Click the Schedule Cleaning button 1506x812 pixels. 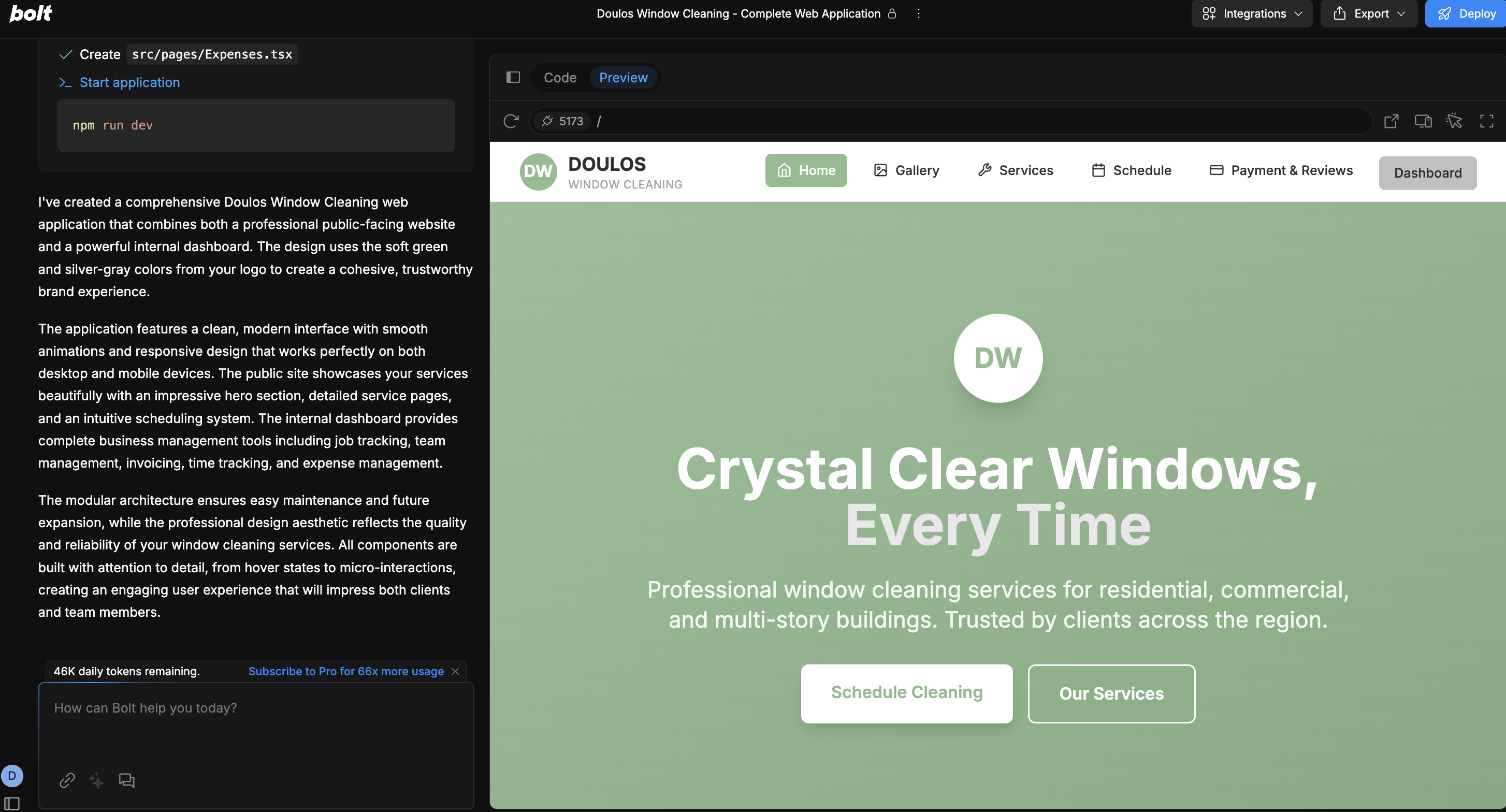point(906,693)
